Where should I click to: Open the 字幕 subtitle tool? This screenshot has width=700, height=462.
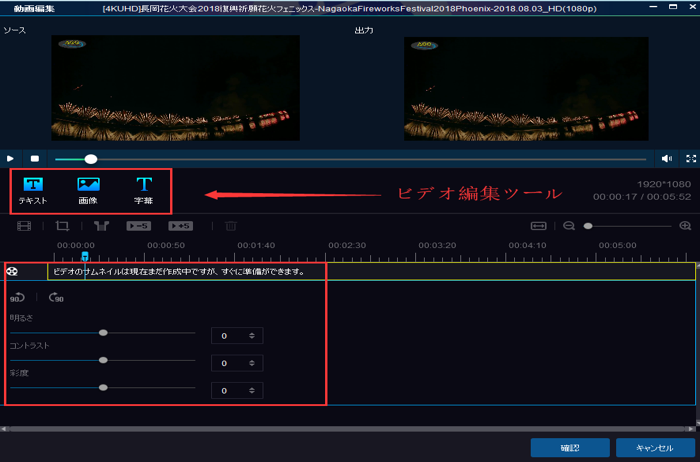[x=144, y=191]
